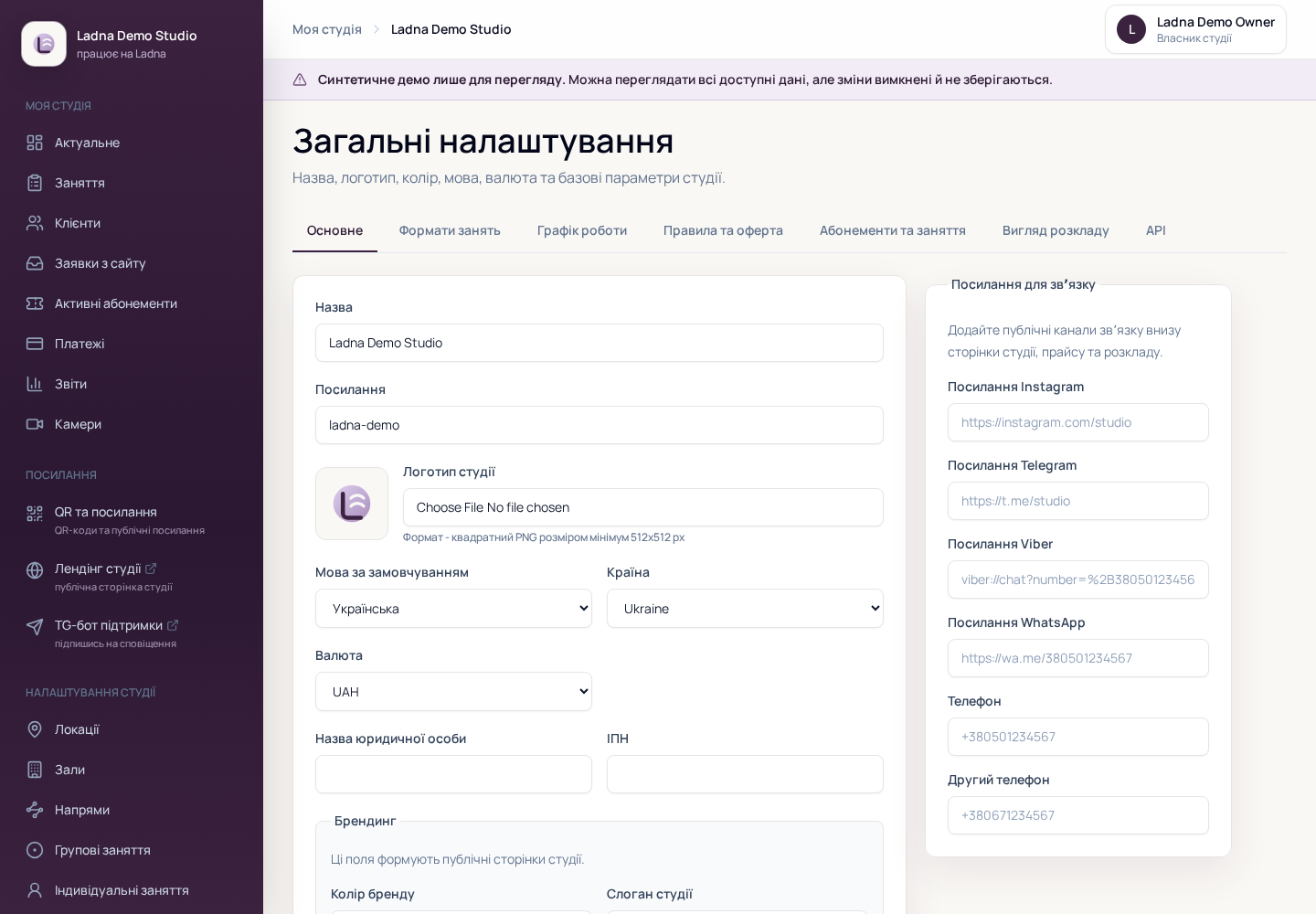This screenshot has height=914, width=1316.
Task: Click the Ladna studio logo in sidebar header
Action: (x=44, y=44)
